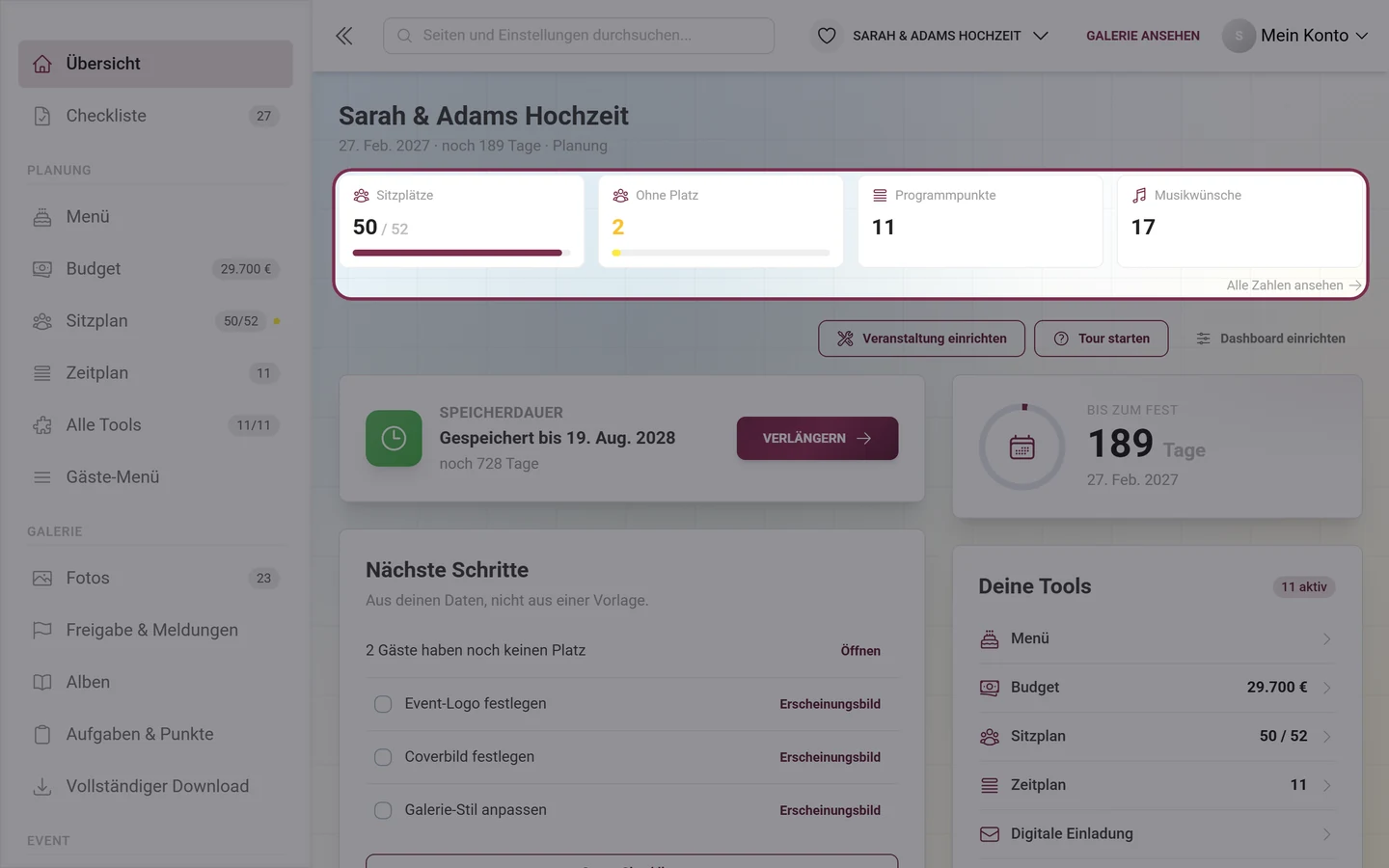
Task: Expand the Zeitplan 11 row chevron
Action: (1327, 785)
